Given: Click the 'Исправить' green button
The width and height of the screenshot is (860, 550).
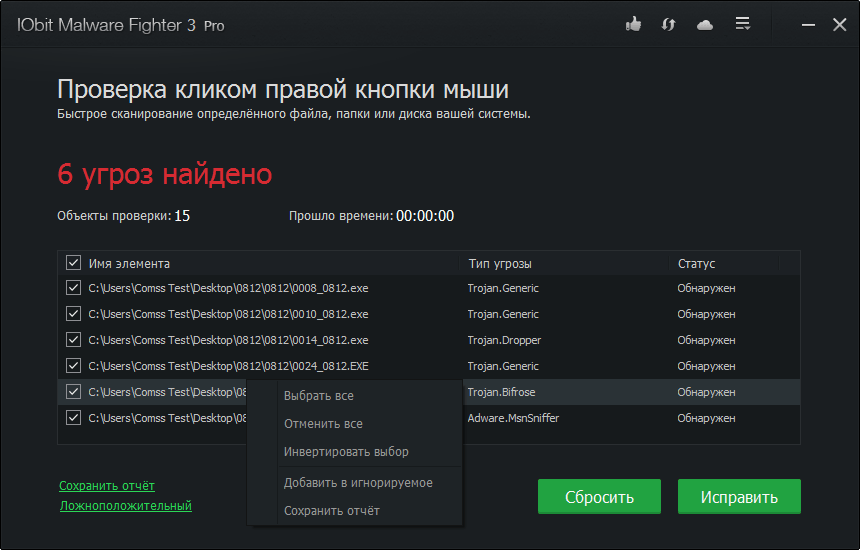Looking at the screenshot, I should pyautogui.click(x=739, y=497).
